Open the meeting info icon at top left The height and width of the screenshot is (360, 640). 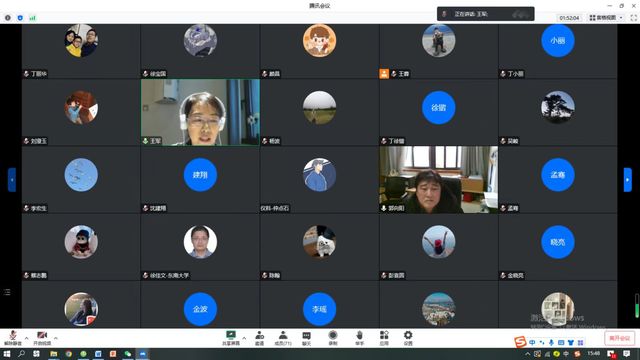coord(8,18)
